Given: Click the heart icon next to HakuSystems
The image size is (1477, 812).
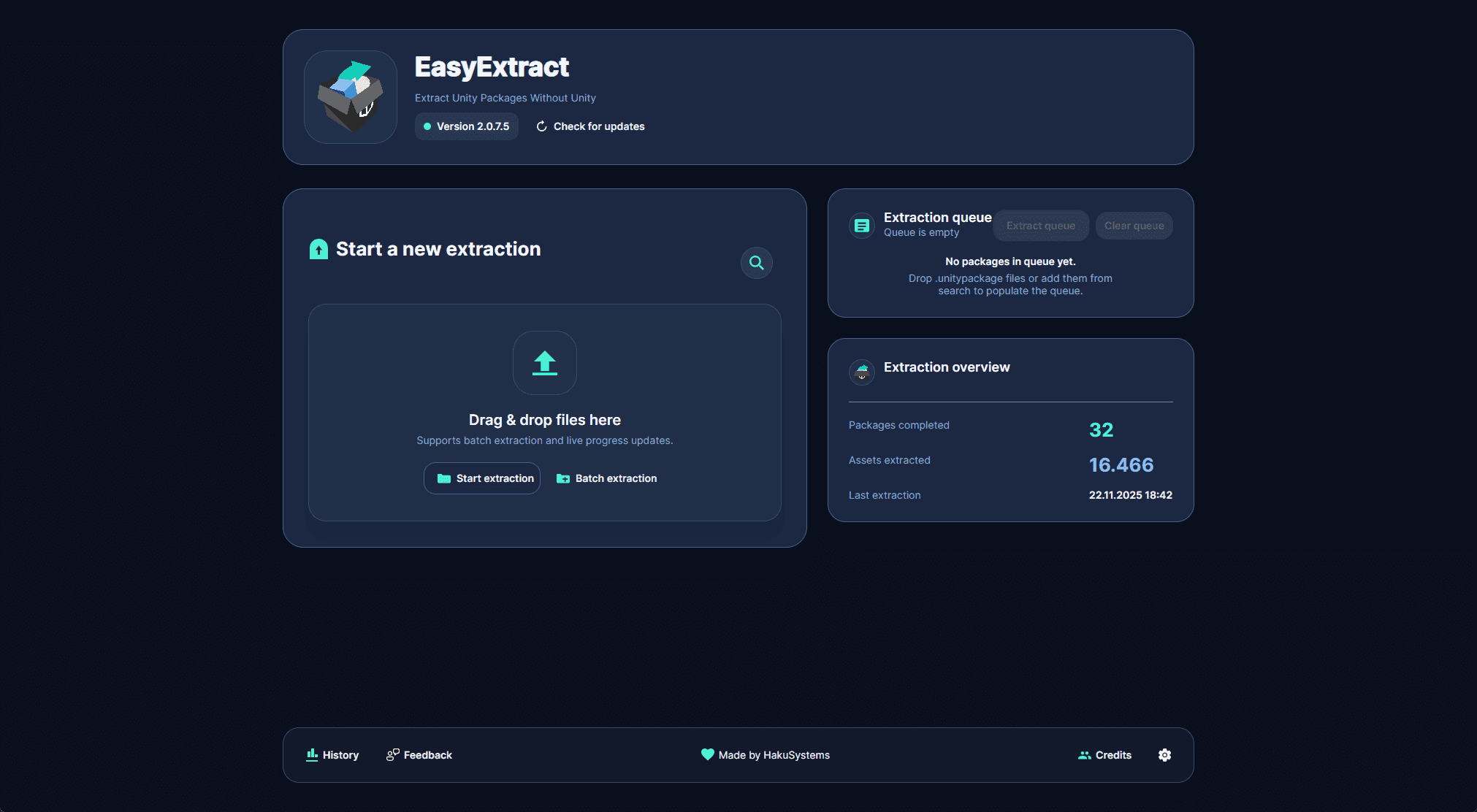Looking at the screenshot, I should [x=707, y=754].
